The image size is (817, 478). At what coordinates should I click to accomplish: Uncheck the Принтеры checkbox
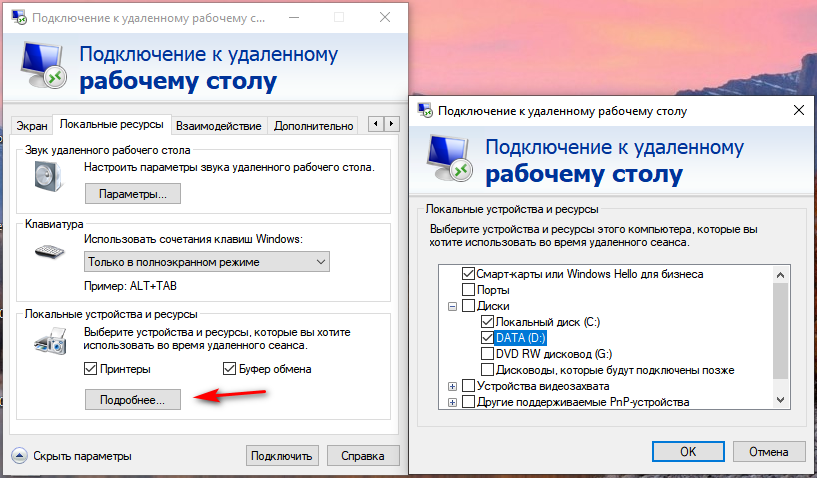[92, 369]
